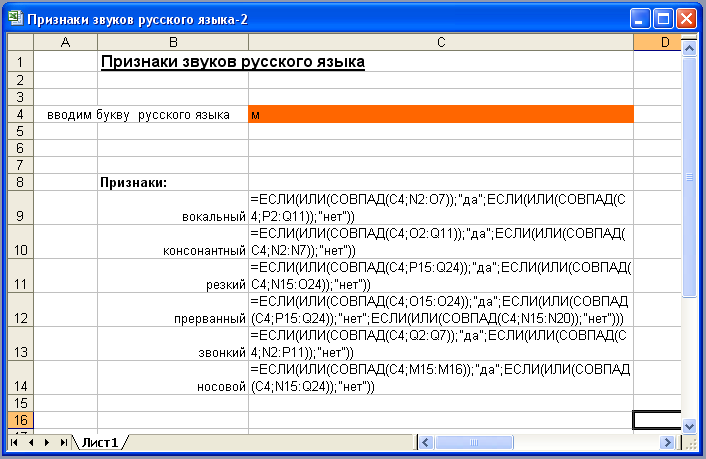Click previous sheet navigation arrow
Image resolution: width=706 pixels, height=459 pixels.
pos(31,442)
